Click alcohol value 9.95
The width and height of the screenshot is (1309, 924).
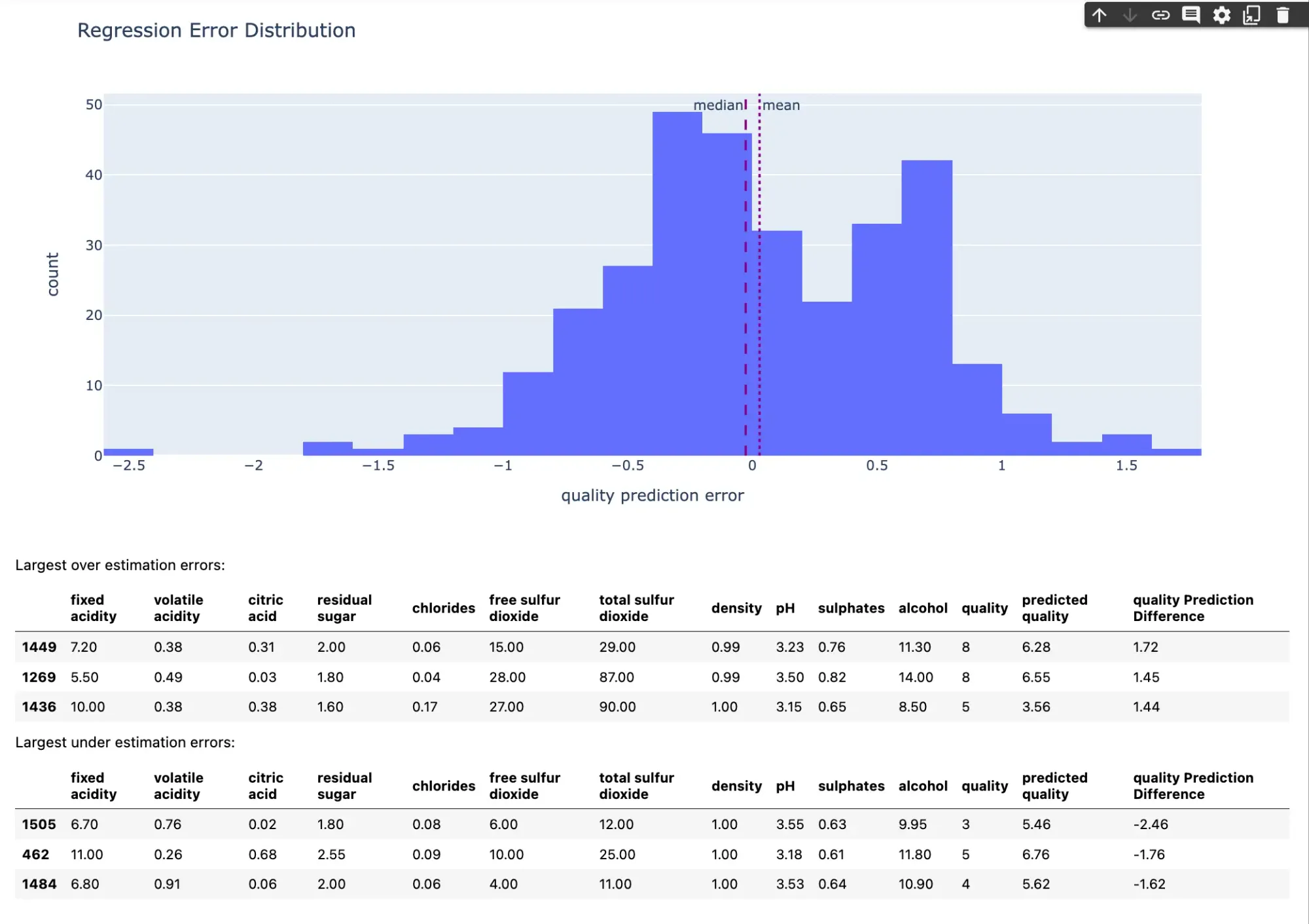(912, 824)
